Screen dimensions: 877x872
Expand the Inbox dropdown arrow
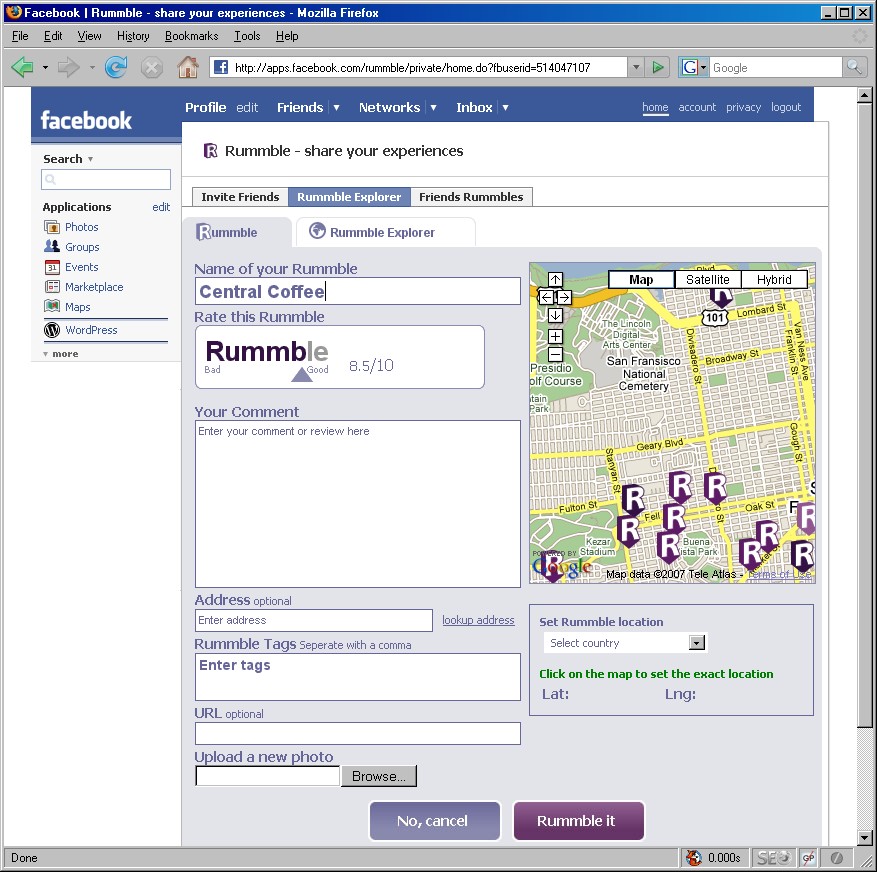coord(505,107)
